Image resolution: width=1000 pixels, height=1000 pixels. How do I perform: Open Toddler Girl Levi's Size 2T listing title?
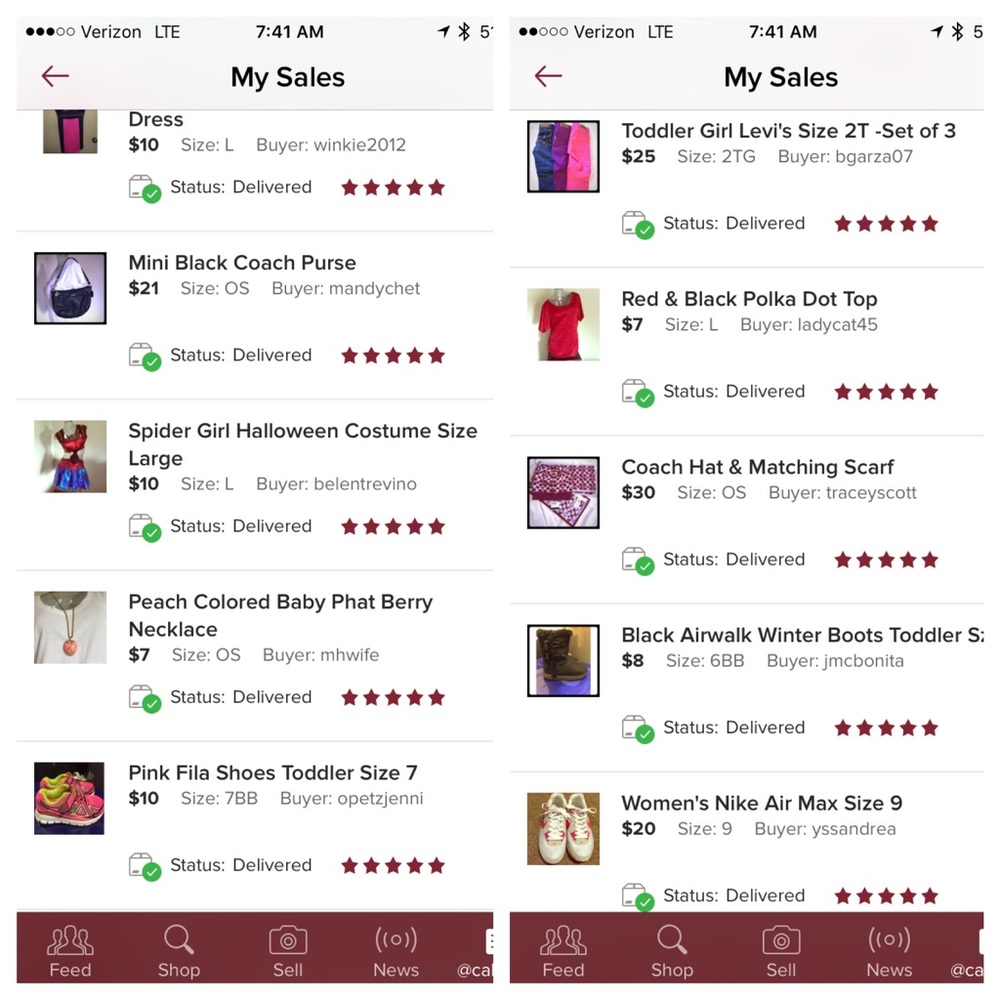(788, 131)
